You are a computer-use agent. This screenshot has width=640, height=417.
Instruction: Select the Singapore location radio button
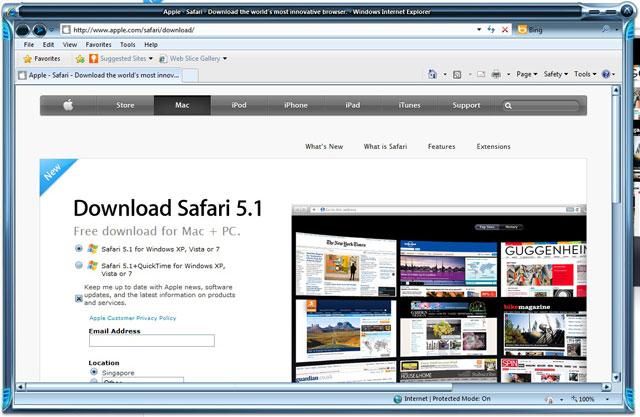pos(94,372)
